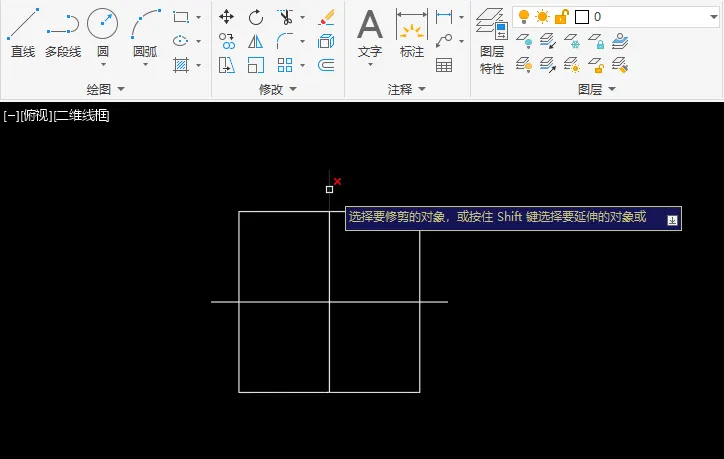
Task: Select the Leader annotation tool
Action: coord(444,41)
